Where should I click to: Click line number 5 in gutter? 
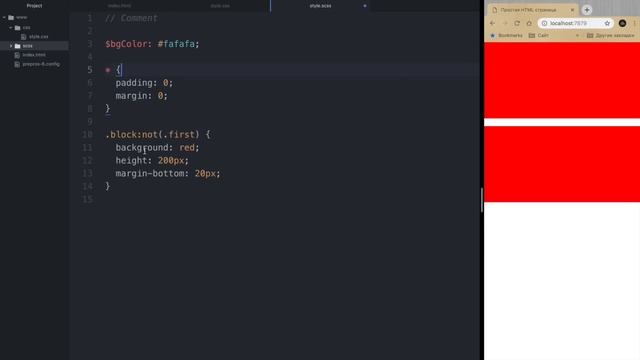(90, 70)
